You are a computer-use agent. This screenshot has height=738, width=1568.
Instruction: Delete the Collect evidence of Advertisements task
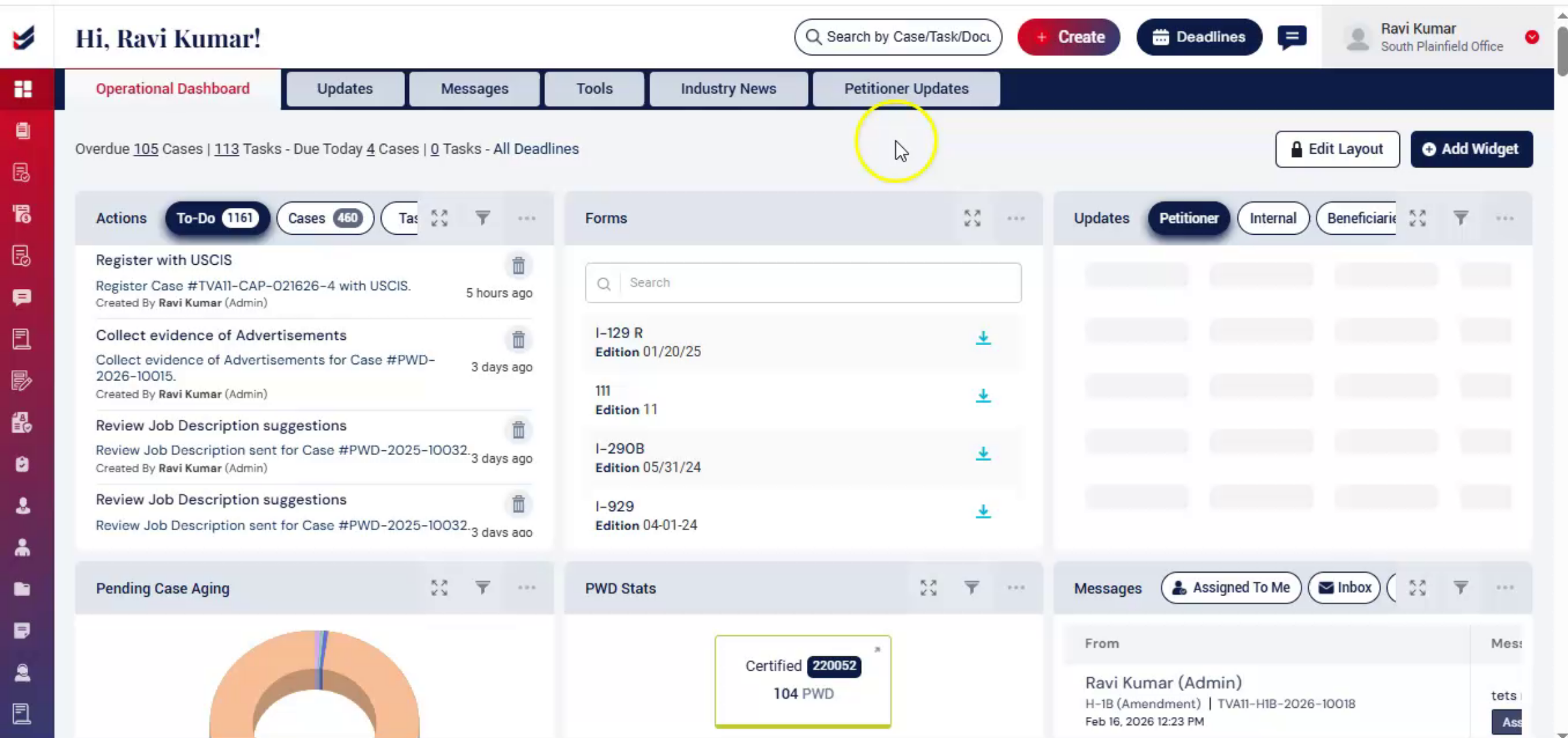(518, 340)
